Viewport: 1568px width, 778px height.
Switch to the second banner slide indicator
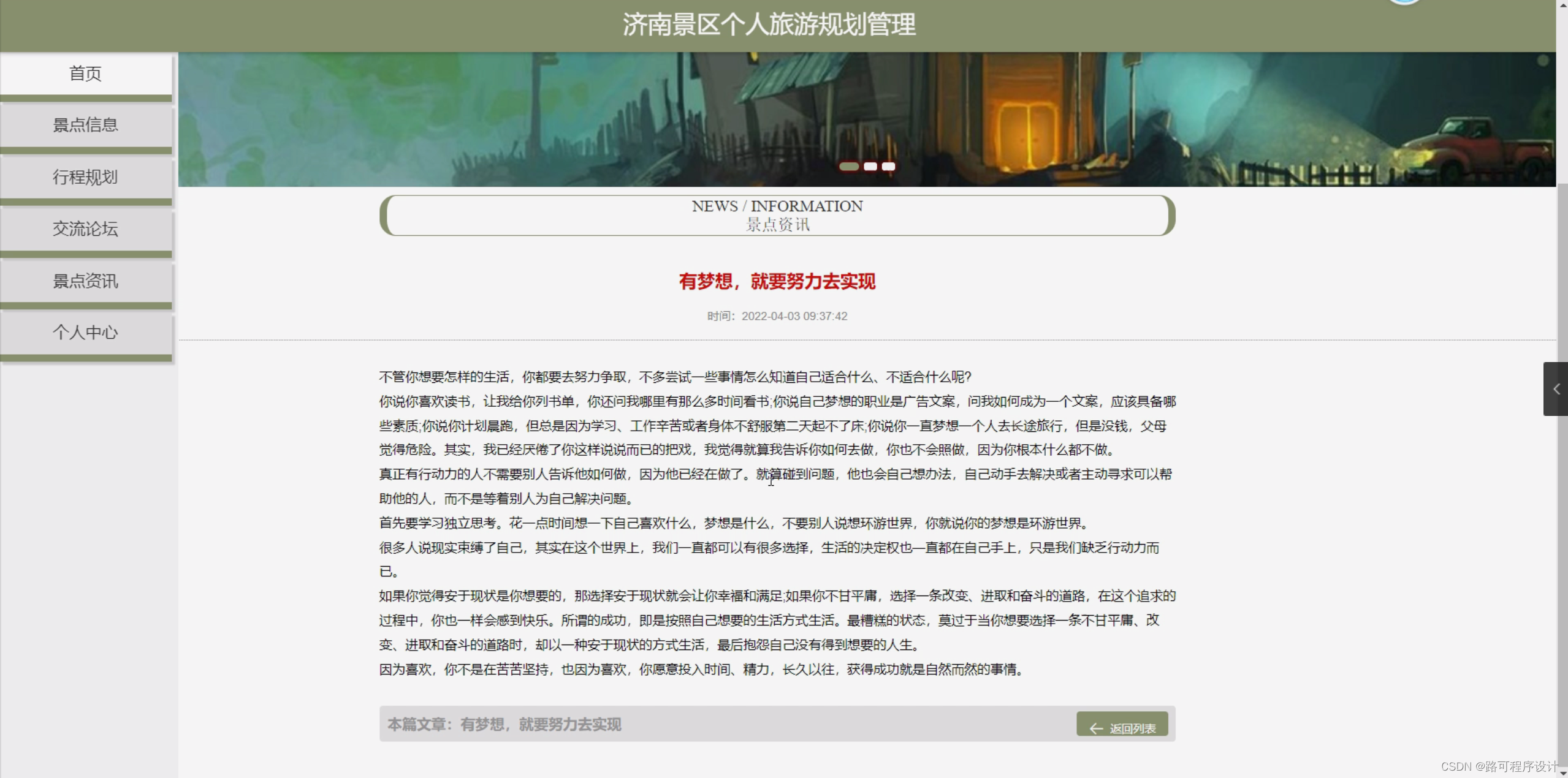[x=870, y=167]
